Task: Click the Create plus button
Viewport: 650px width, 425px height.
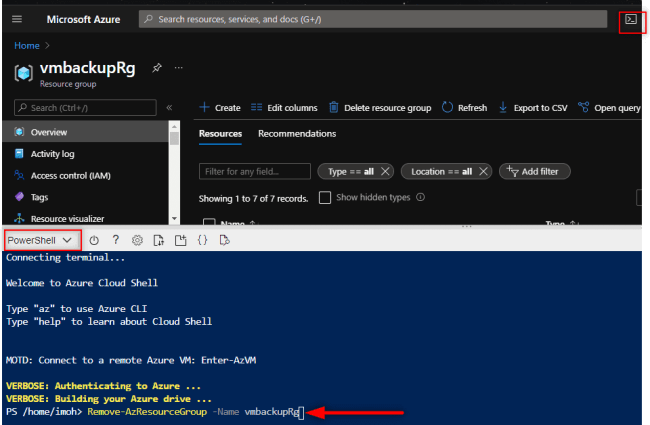Action: point(220,108)
